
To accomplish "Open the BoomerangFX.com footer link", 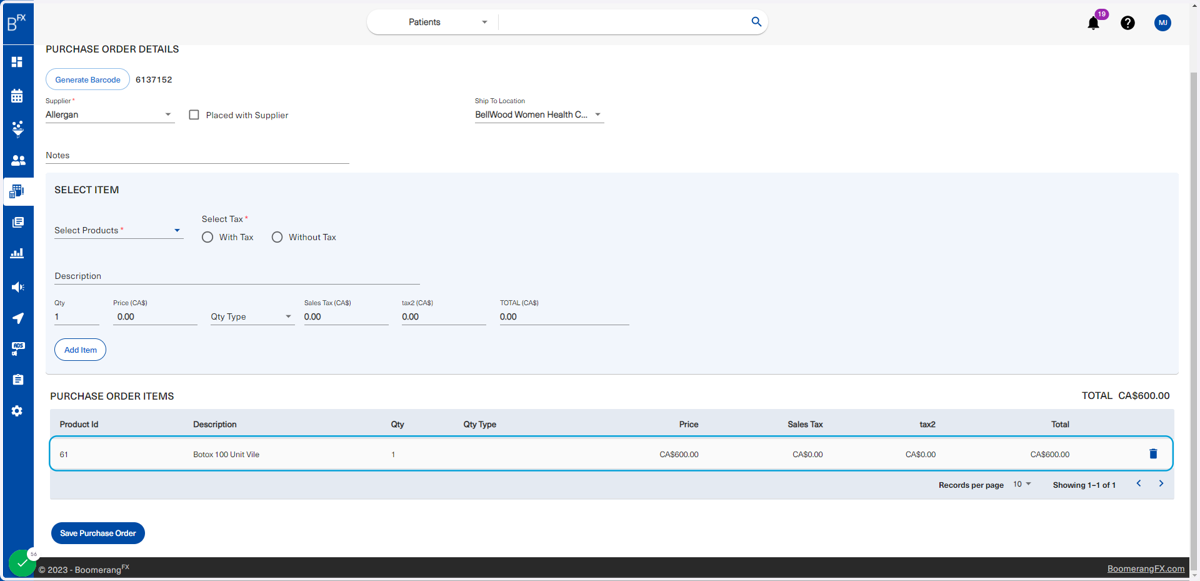I will click(x=1145, y=569).
